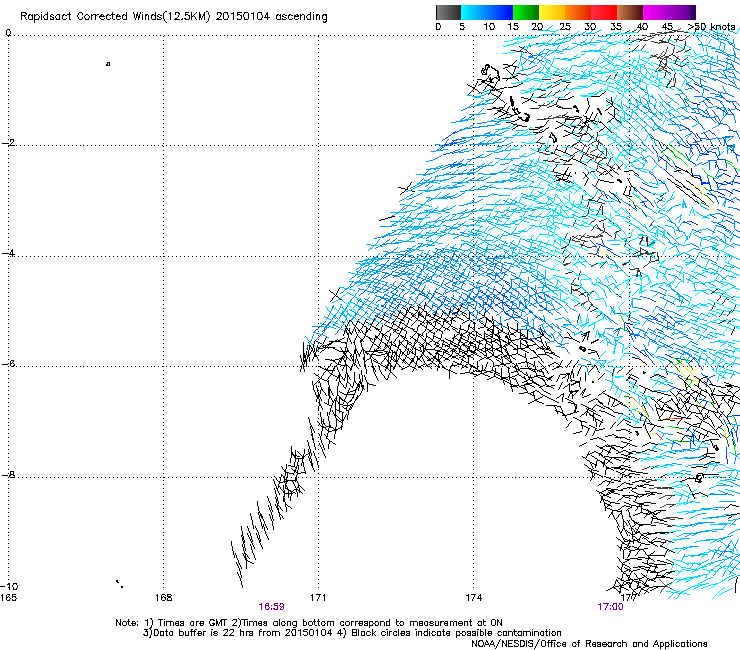Click the brown 35-40 knots legend segment

[x=630, y=12]
